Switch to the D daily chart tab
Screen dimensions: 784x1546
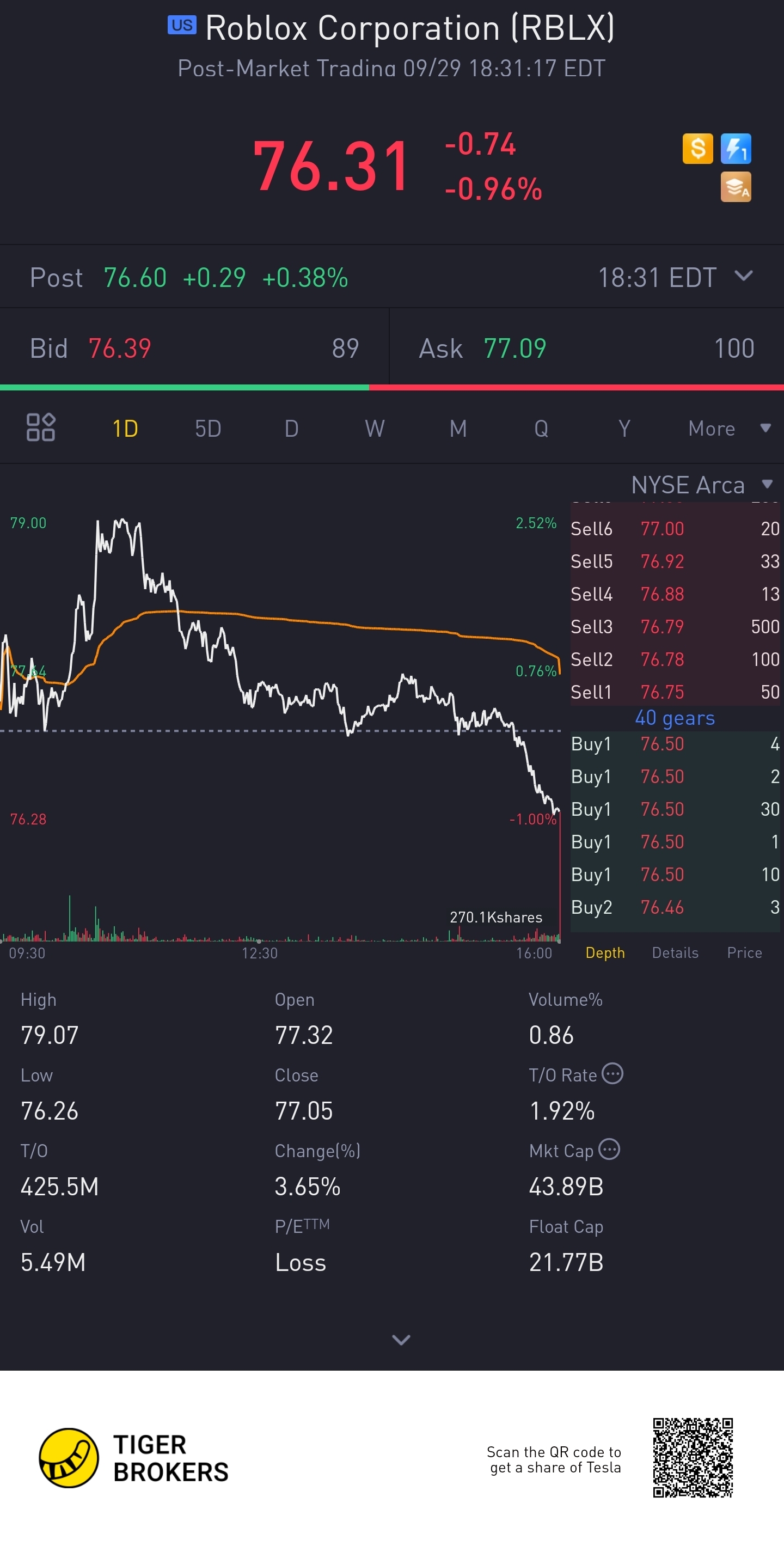coord(291,429)
